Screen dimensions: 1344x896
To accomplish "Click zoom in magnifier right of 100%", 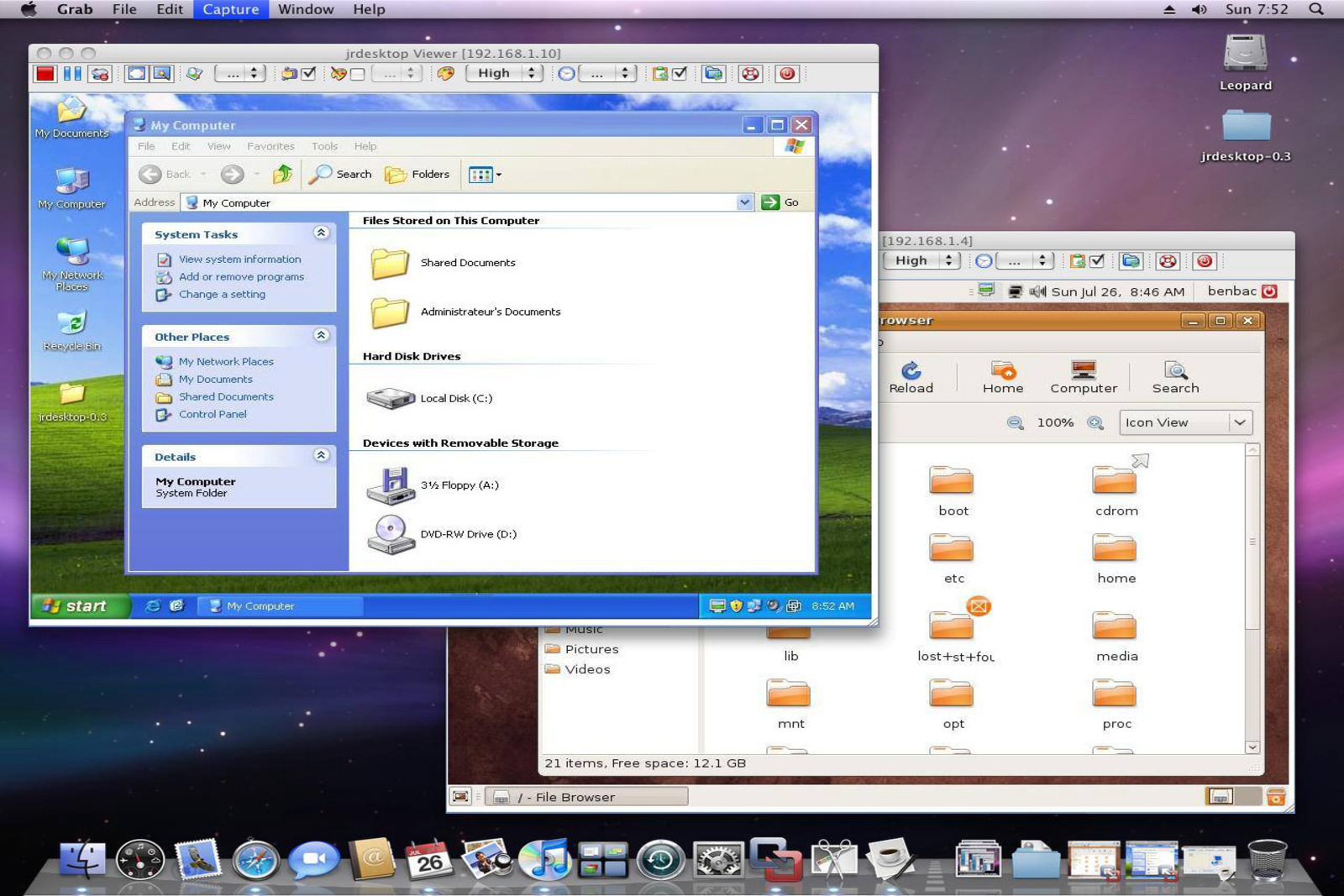I will pyautogui.click(x=1095, y=422).
